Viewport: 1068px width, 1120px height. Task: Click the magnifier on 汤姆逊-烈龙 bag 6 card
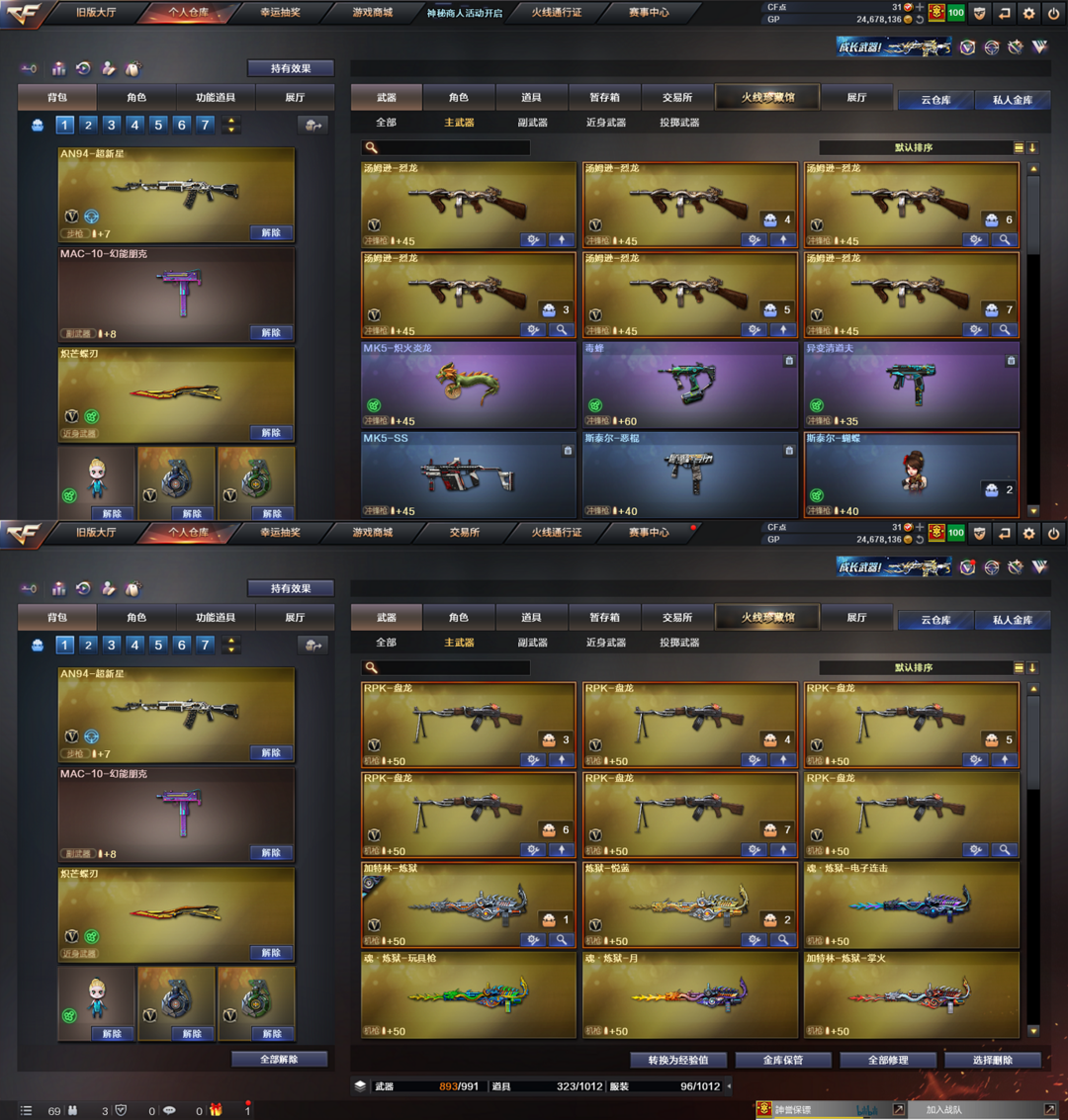coord(1005,240)
